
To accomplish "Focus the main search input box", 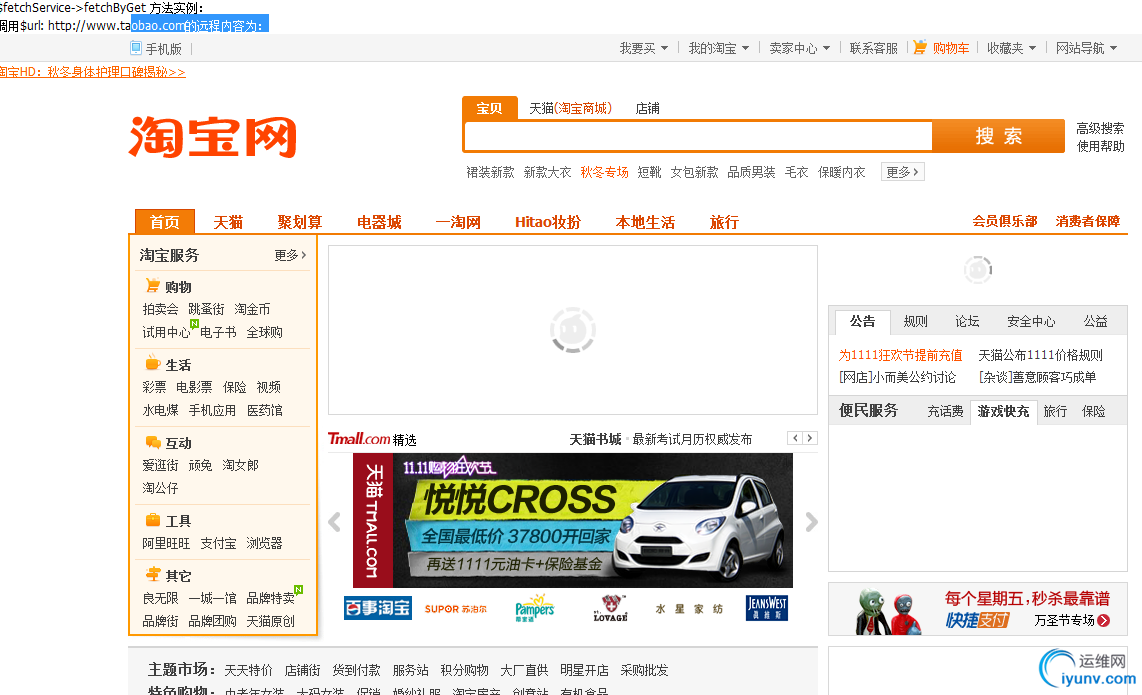I will (x=698, y=136).
